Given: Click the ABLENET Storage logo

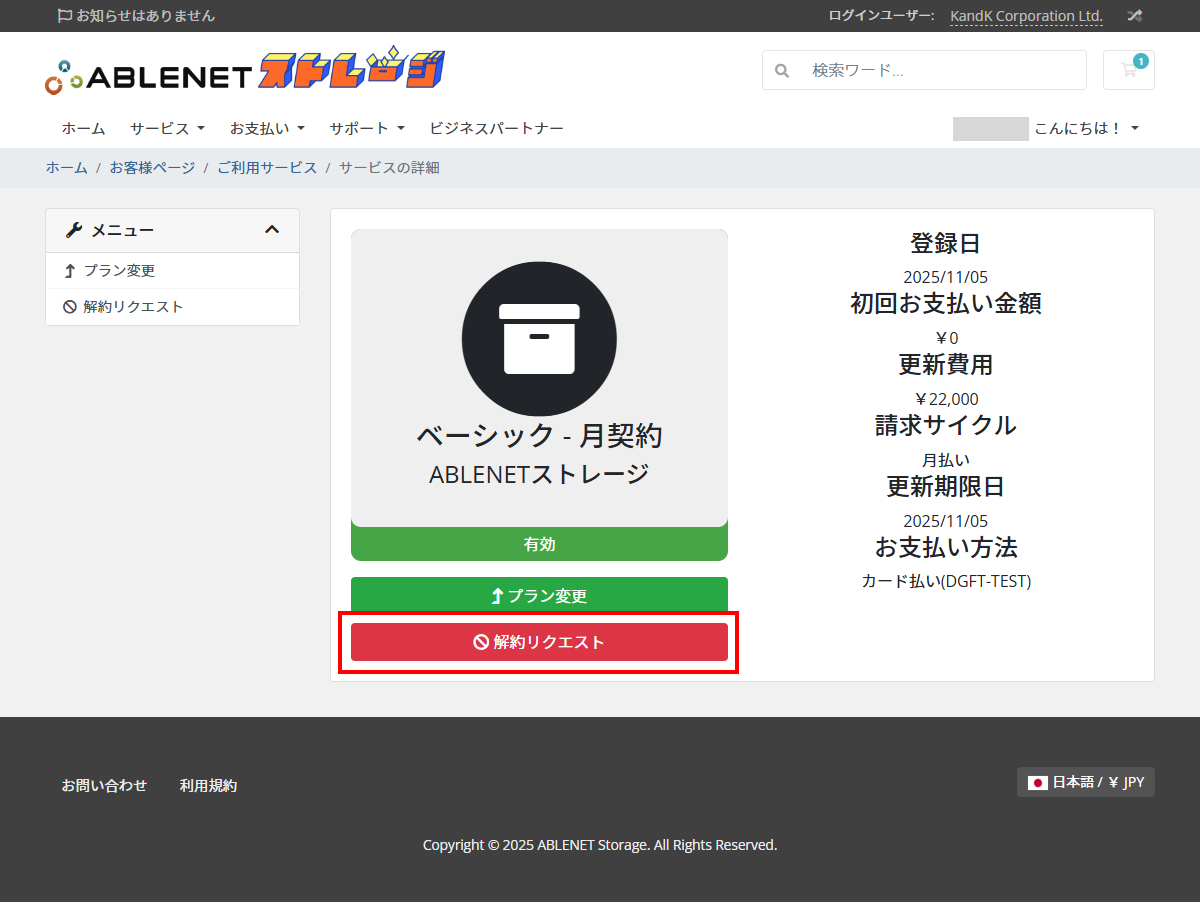Looking at the screenshot, I should pyautogui.click(x=245, y=72).
